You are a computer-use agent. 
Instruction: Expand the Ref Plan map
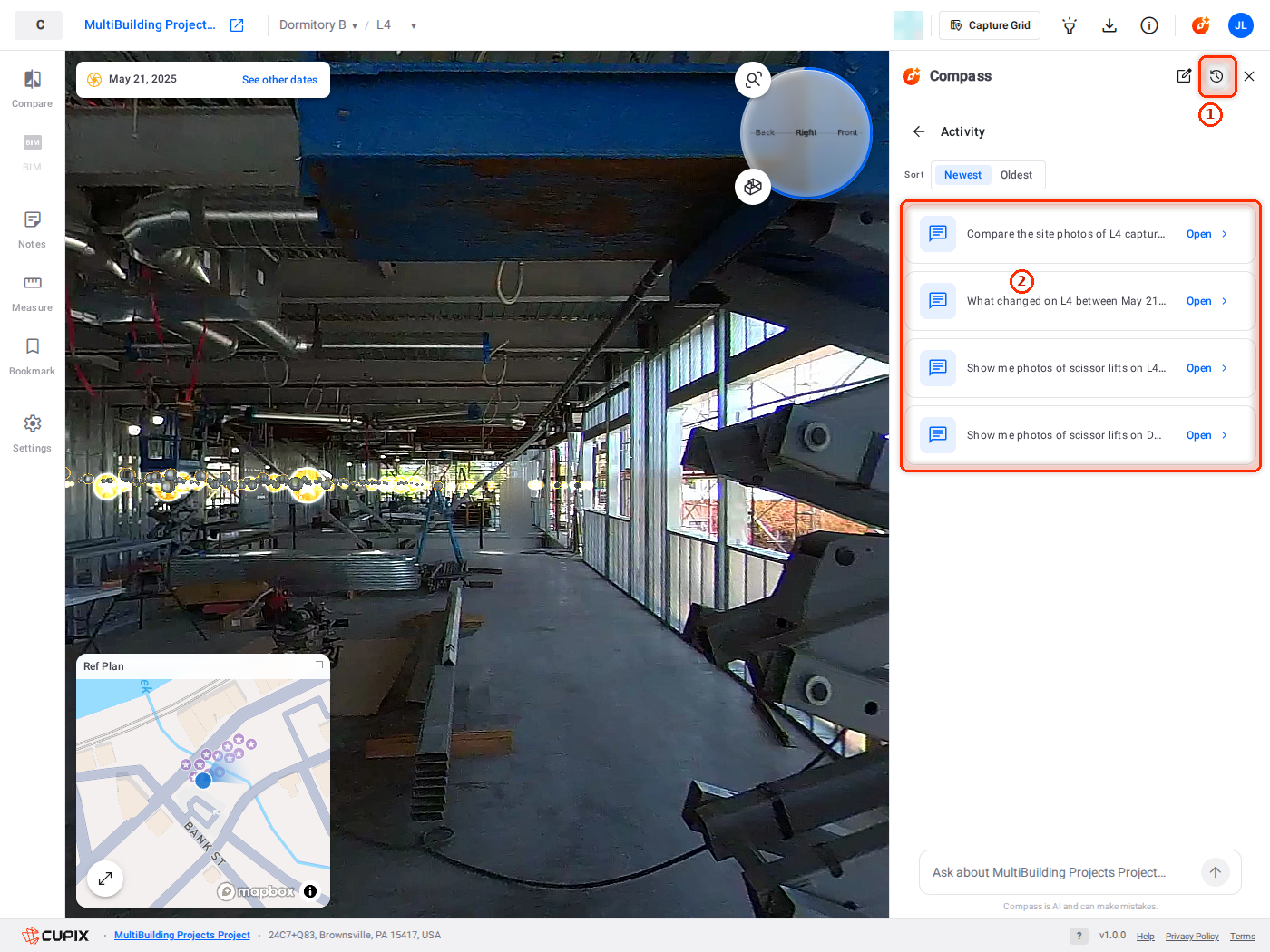click(x=105, y=878)
